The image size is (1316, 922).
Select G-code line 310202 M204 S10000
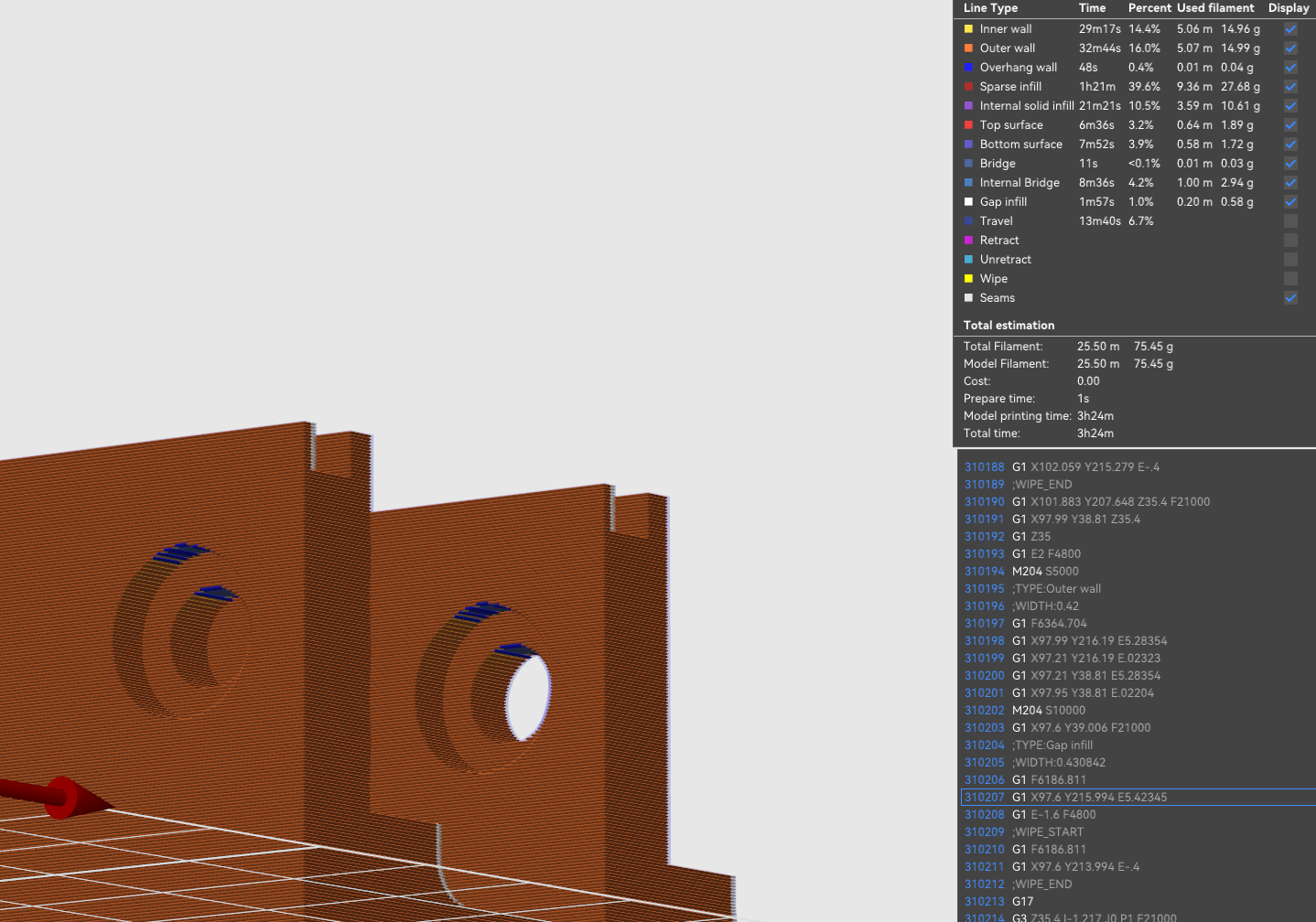click(1138, 711)
